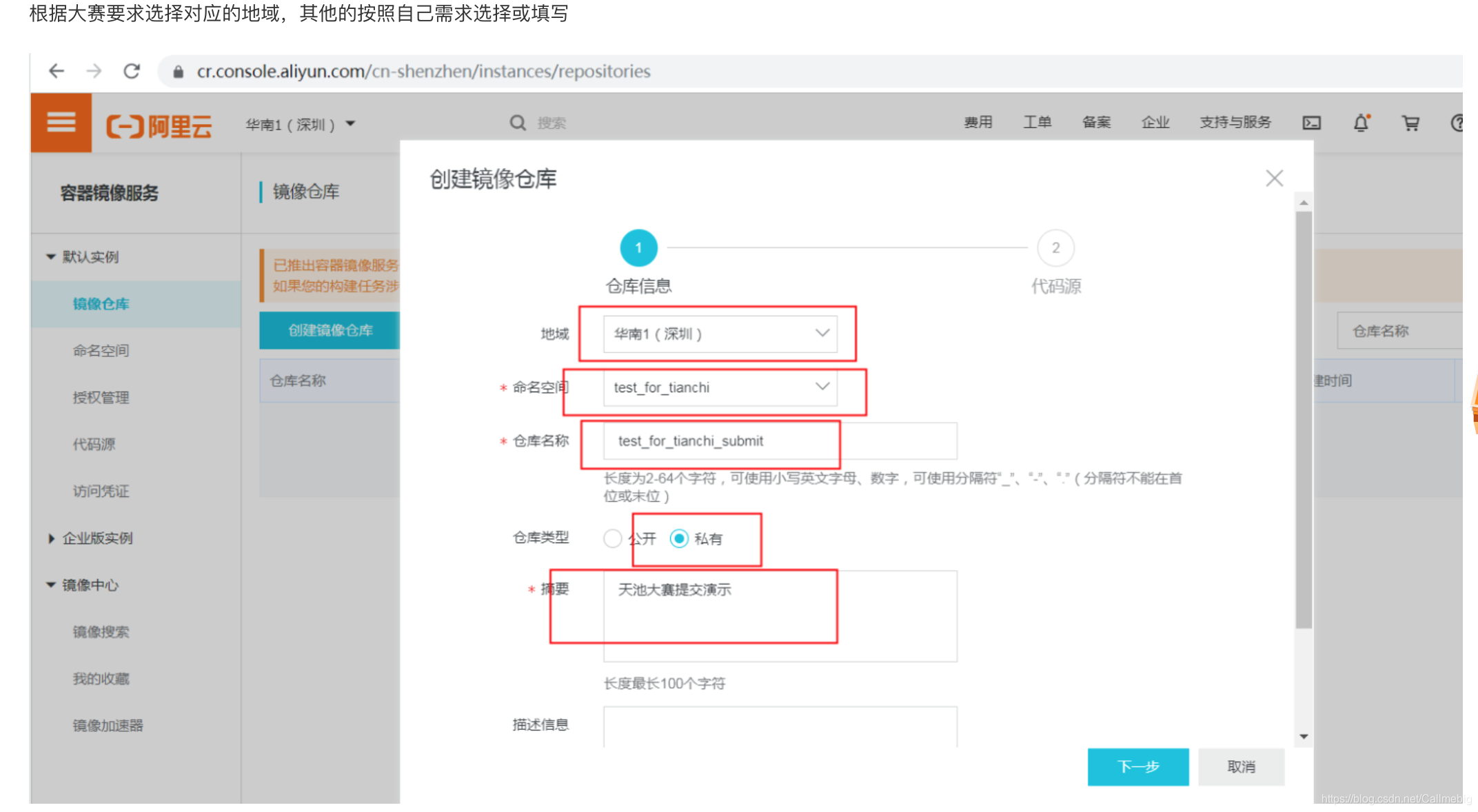Image resolution: width=1478 pixels, height=812 pixels.
Task: Click the 取消 button
Action: click(1241, 767)
